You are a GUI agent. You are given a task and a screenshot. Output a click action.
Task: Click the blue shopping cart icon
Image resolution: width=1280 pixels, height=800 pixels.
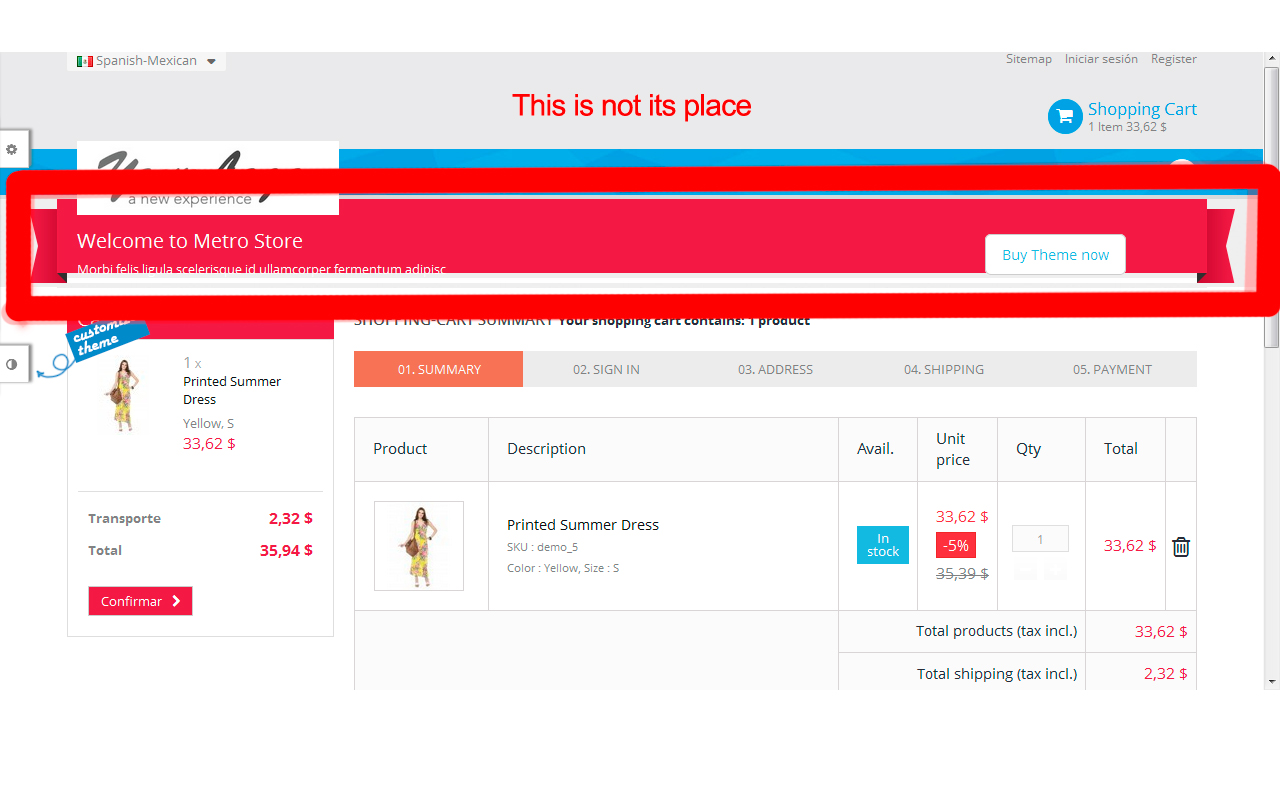[x=1065, y=116]
